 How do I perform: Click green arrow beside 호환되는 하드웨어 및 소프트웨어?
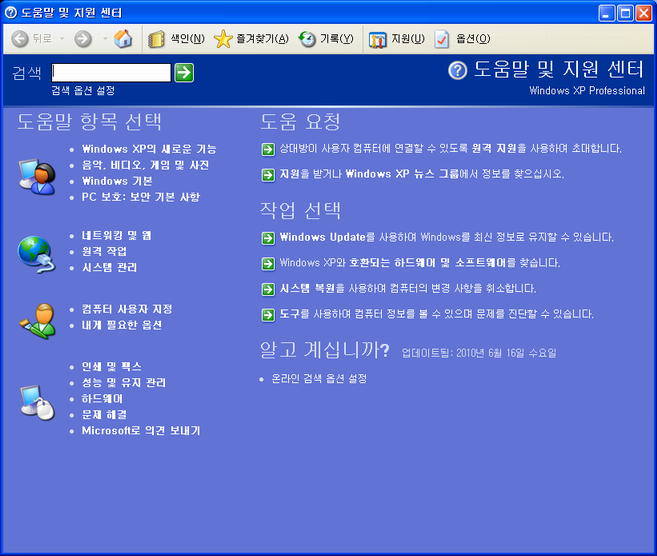pyautogui.click(x=268, y=264)
